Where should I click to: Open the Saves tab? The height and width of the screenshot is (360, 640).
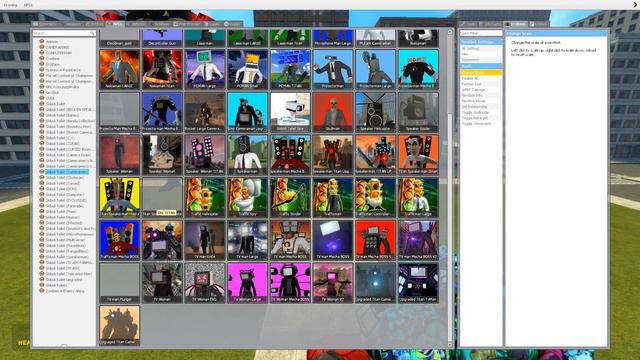click(x=212, y=24)
